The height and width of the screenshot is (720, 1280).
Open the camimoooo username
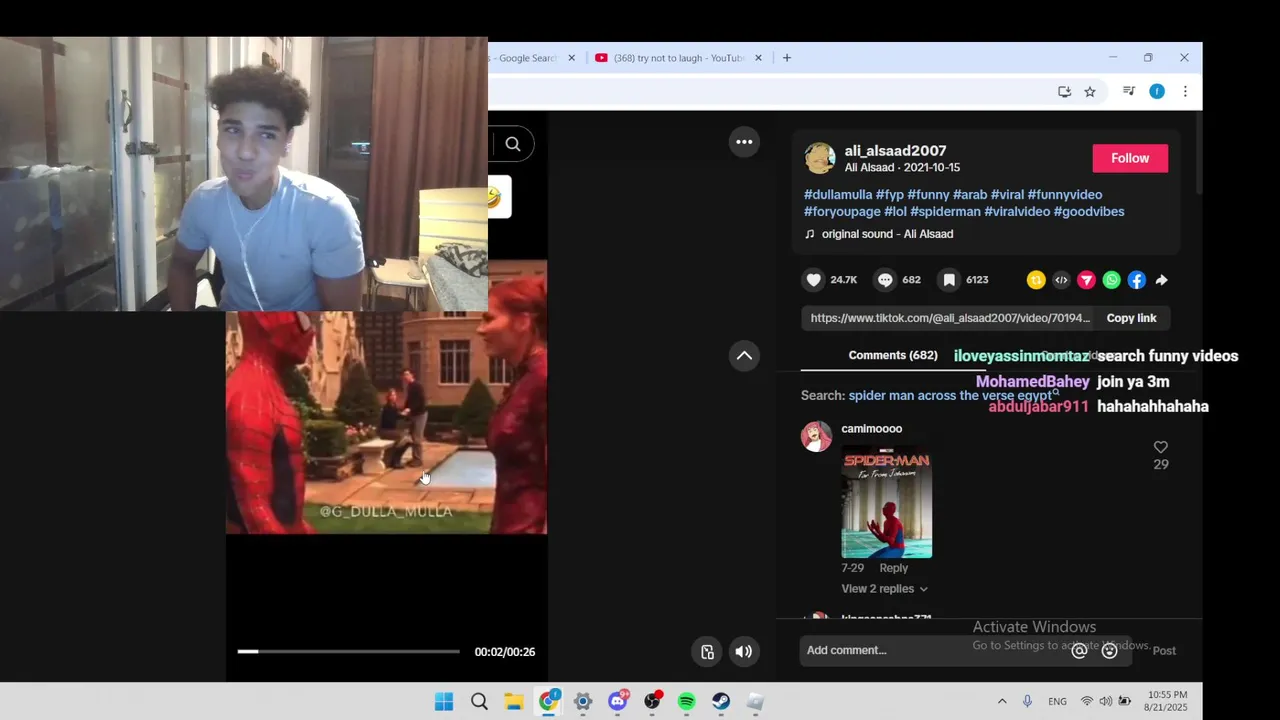(871, 429)
